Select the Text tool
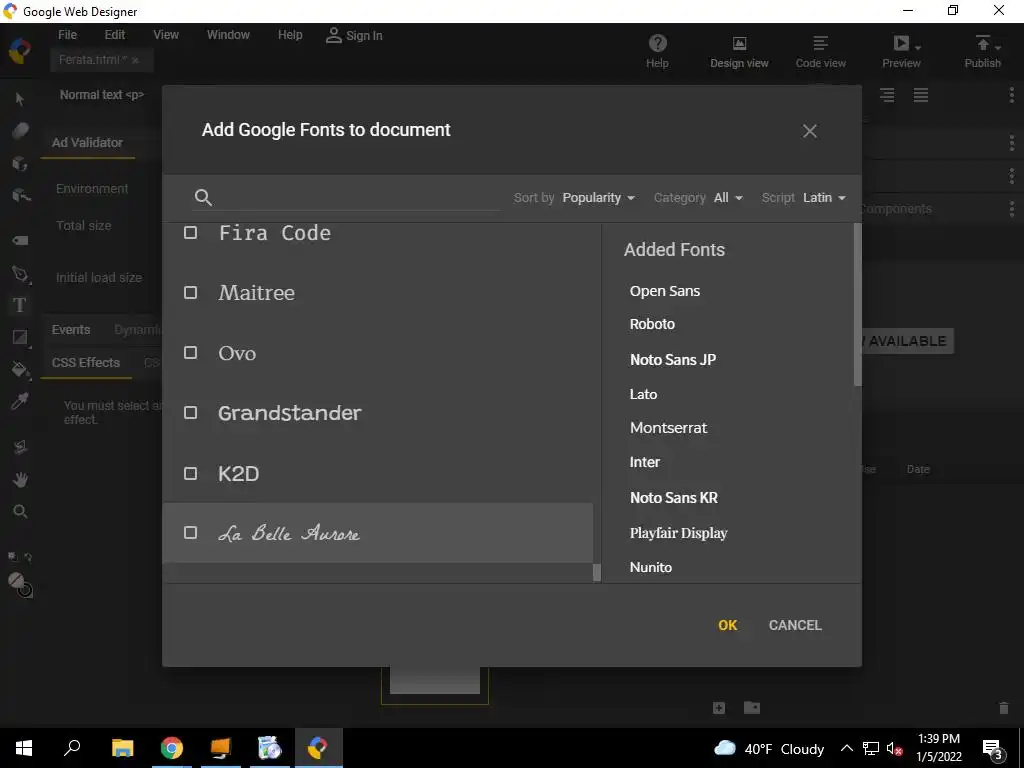1024x768 pixels. pyautogui.click(x=20, y=305)
